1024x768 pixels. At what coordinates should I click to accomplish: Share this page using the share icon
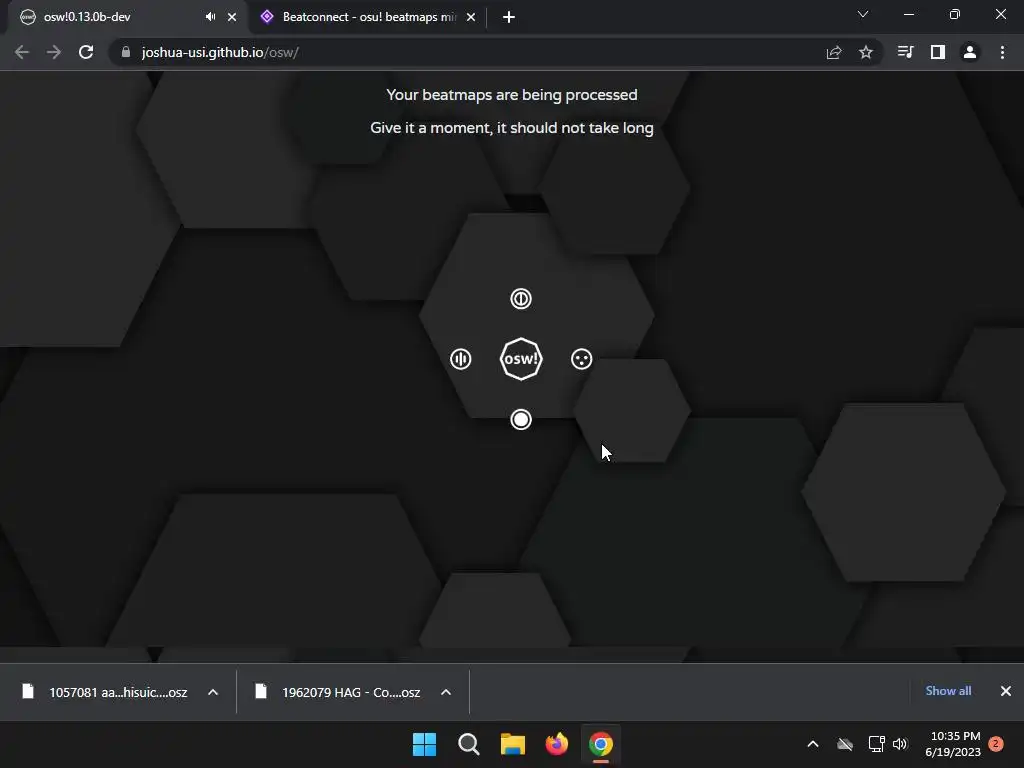(x=834, y=52)
